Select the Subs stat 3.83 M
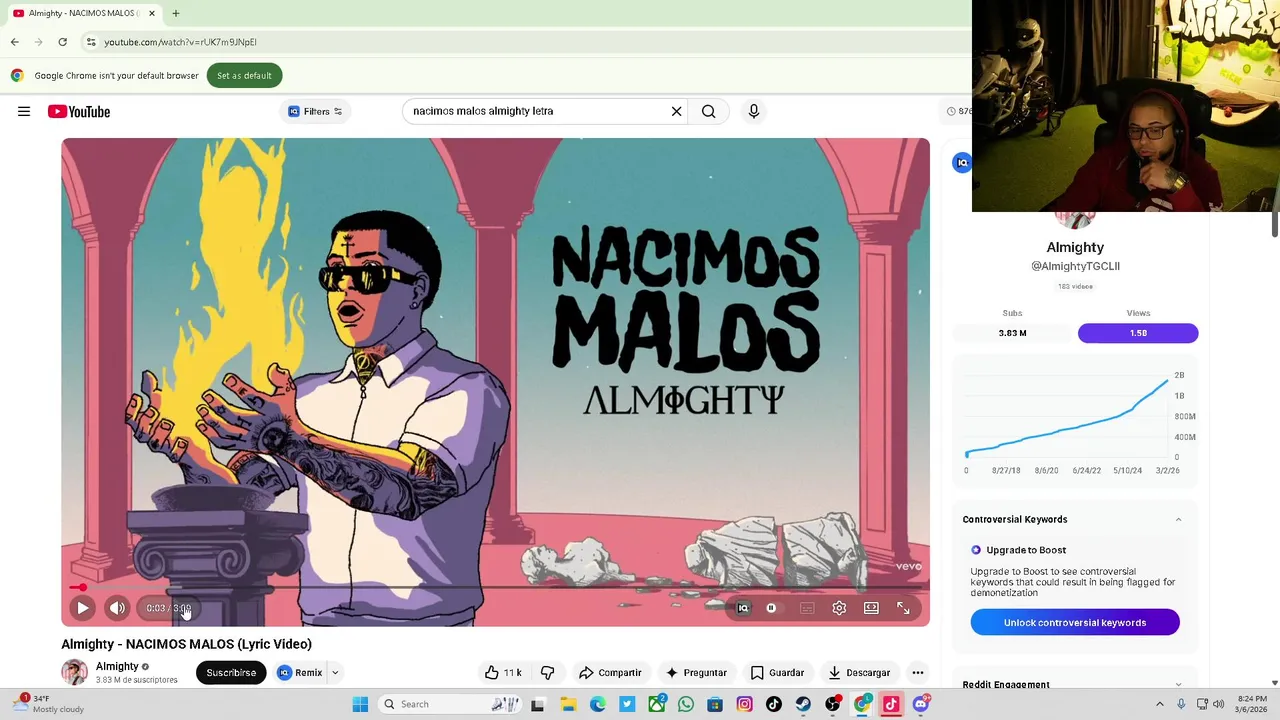 (1012, 333)
